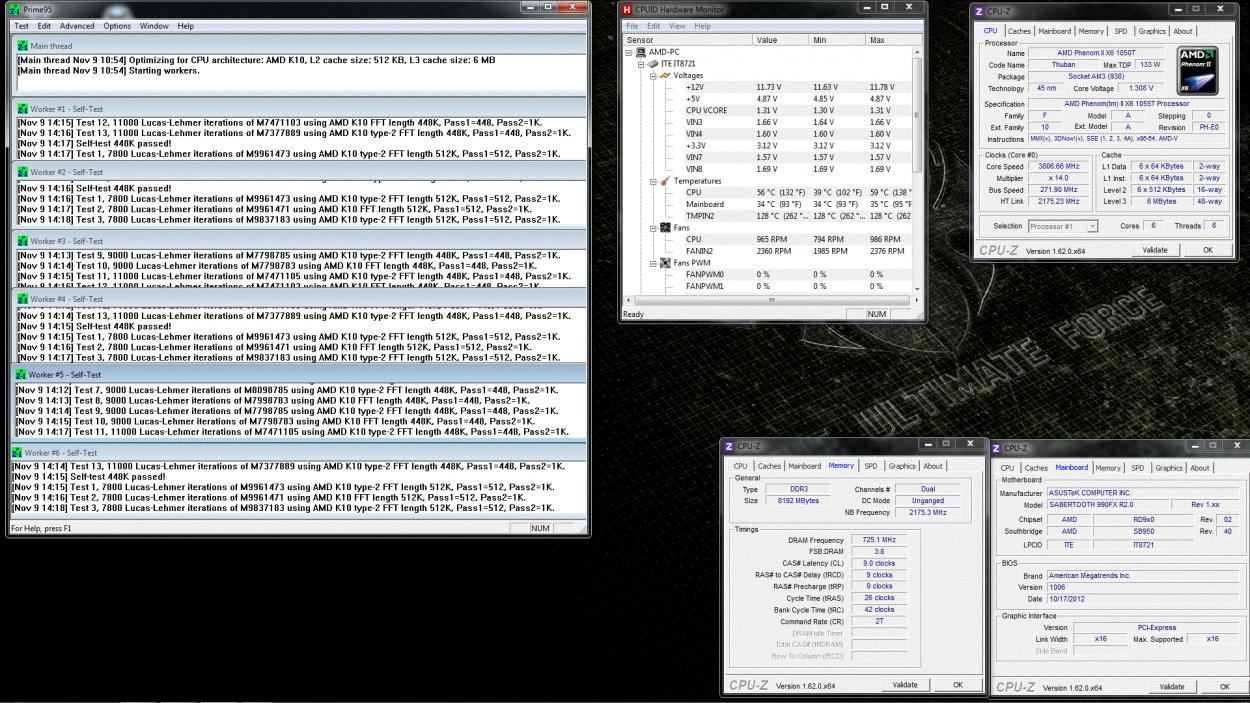Click Validate in the CPU-Z Mainboard window

pyautogui.click(x=1171, y=687)
